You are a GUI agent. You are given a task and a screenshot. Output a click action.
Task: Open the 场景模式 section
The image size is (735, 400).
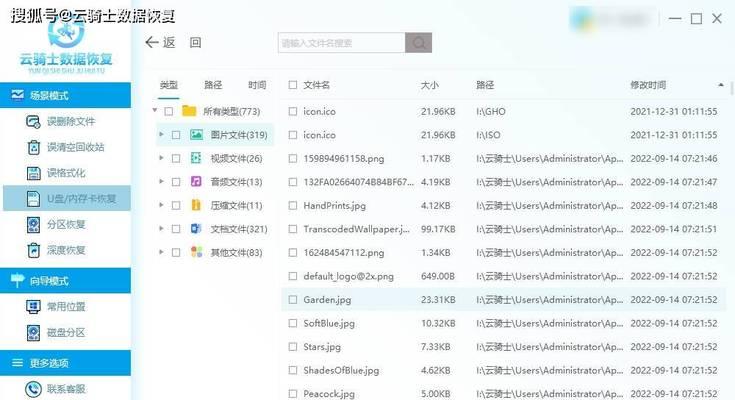66,95
